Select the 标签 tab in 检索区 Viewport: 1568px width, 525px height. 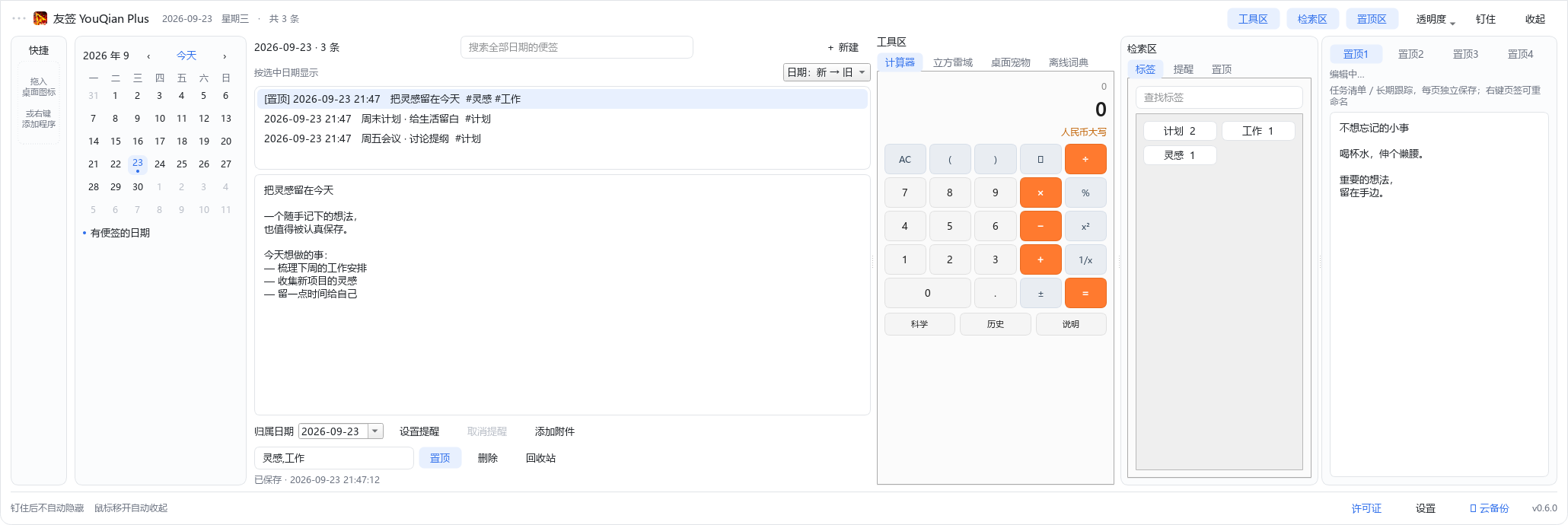[x=1146, y=69]
